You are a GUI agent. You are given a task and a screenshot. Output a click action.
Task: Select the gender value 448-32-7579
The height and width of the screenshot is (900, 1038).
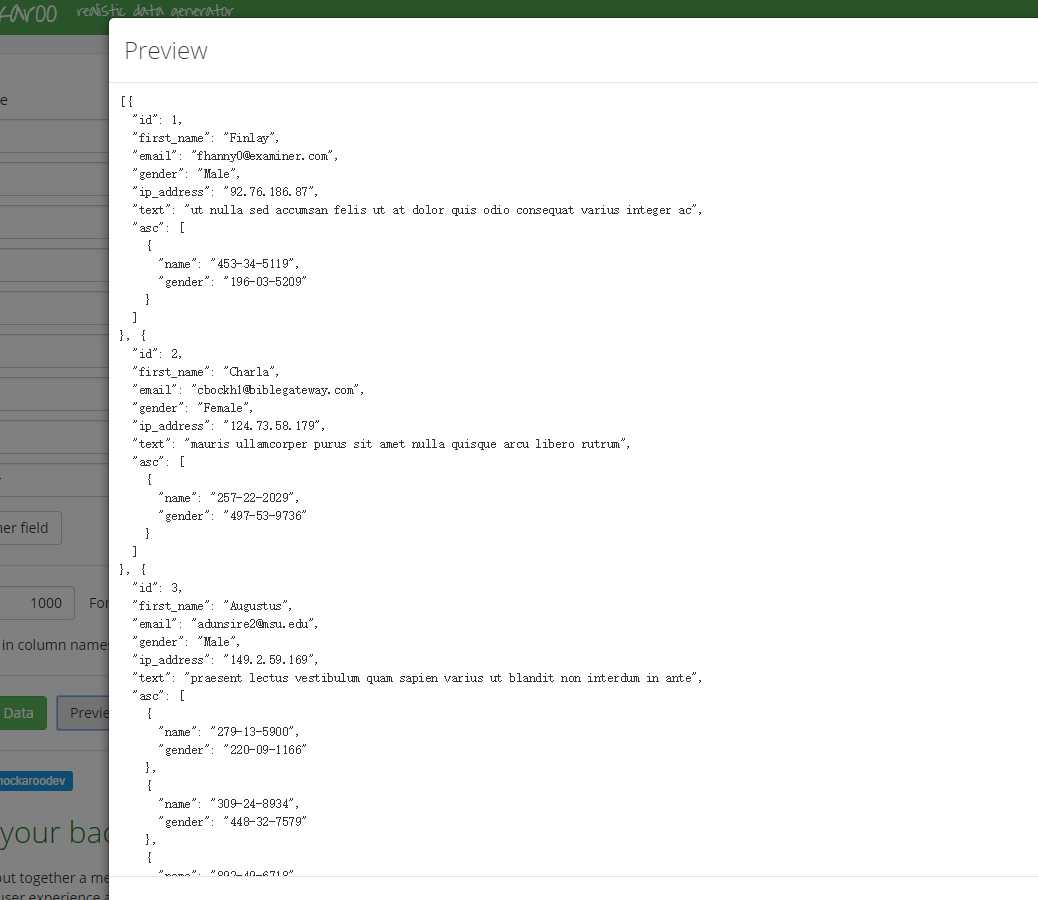[x=265, y=822]
